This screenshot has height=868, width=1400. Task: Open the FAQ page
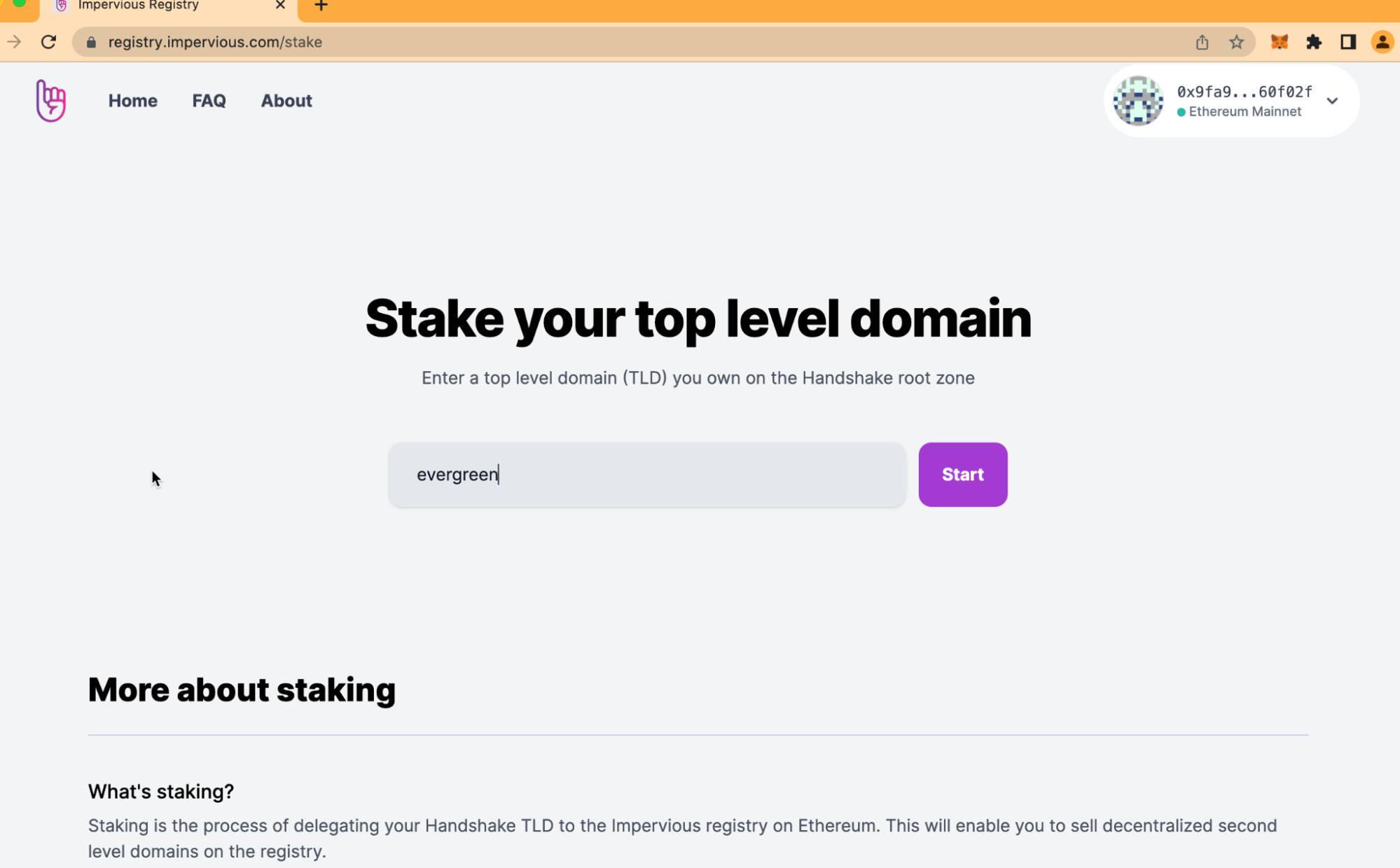(x=209, y=101)
